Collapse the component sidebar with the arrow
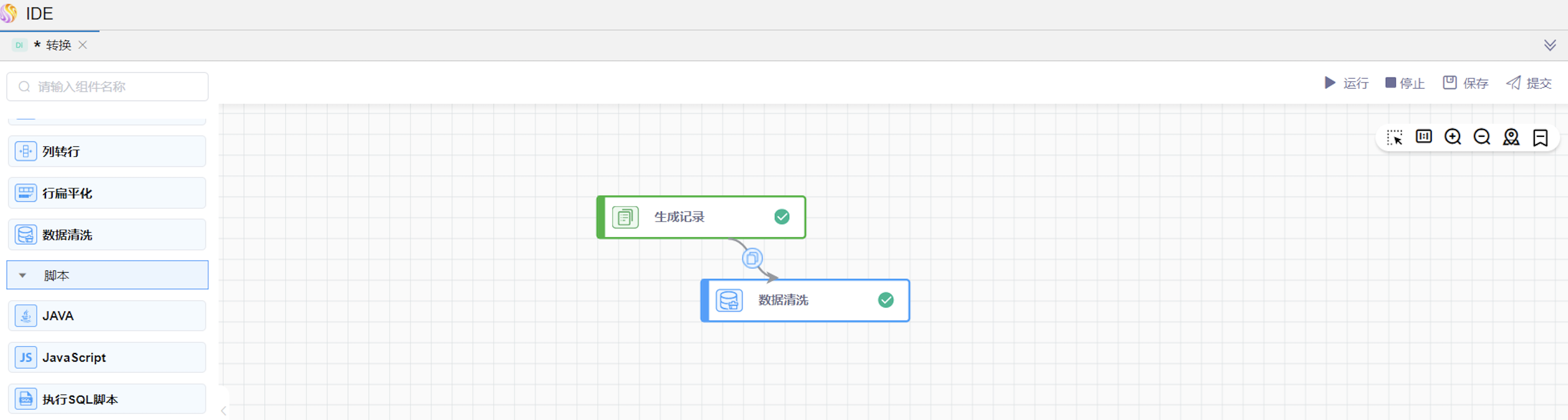 coord(223,411)
